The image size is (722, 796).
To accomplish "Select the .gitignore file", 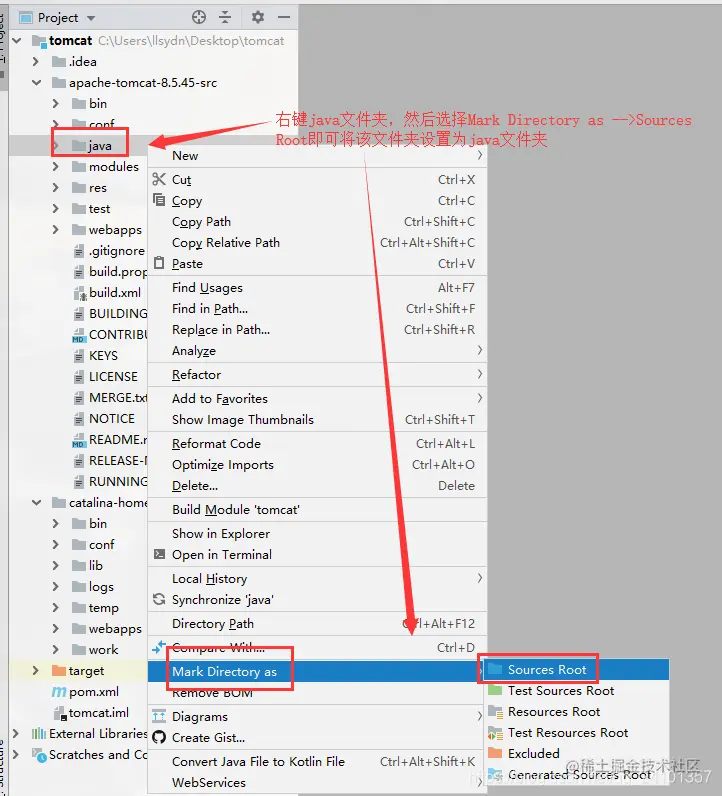I will click(117, 251).
